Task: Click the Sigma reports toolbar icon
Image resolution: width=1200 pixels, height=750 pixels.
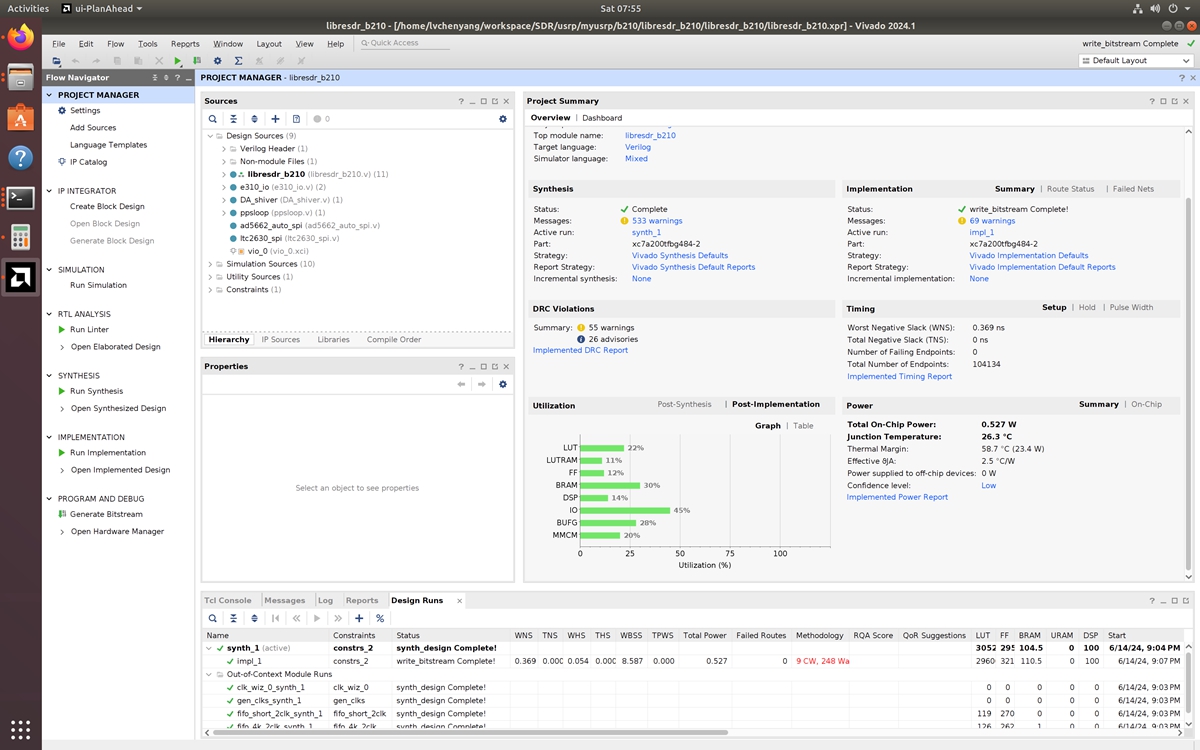Action: [x=238, y=61]
